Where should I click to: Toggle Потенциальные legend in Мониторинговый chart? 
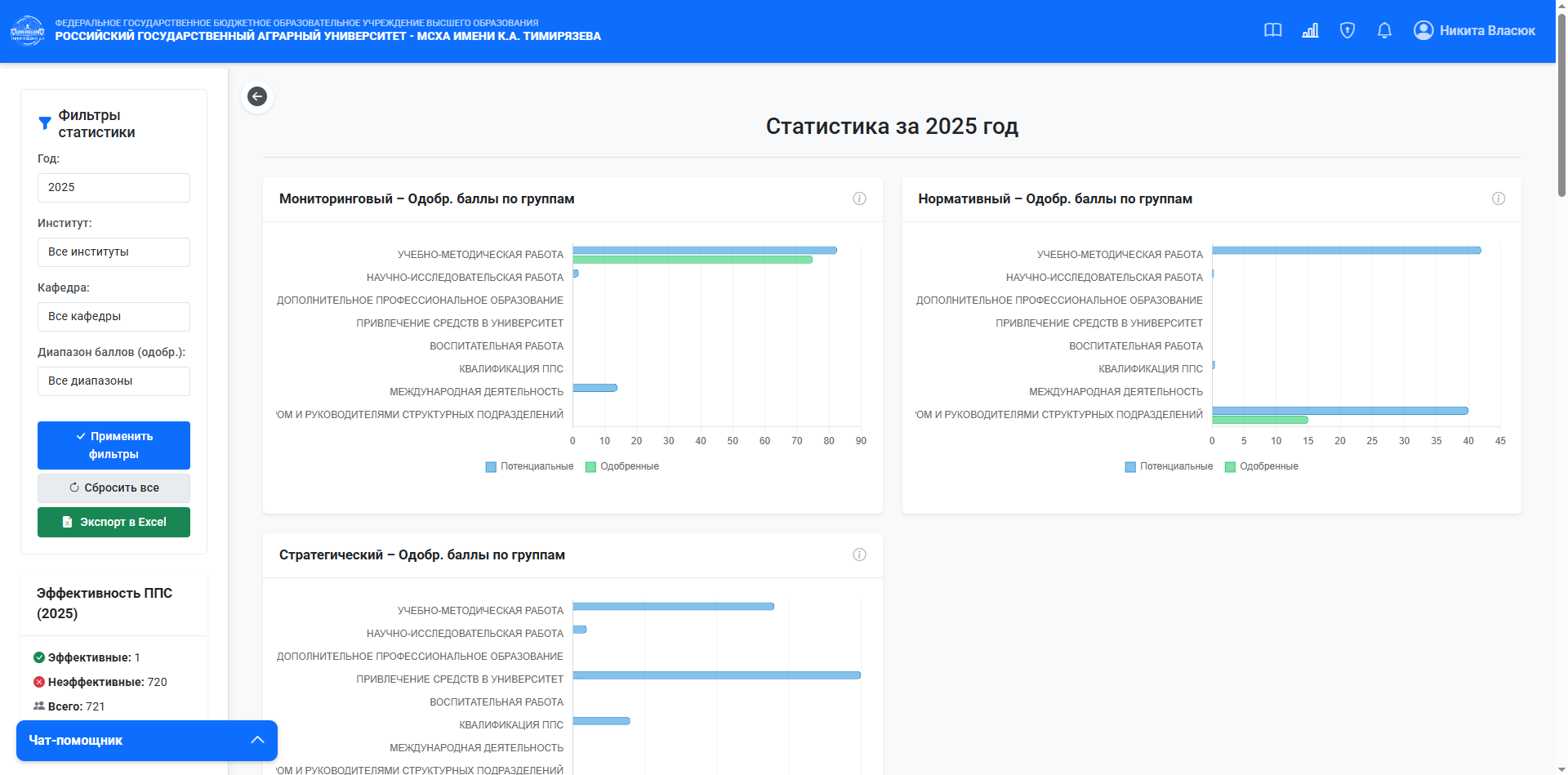[x=529, y=466]
